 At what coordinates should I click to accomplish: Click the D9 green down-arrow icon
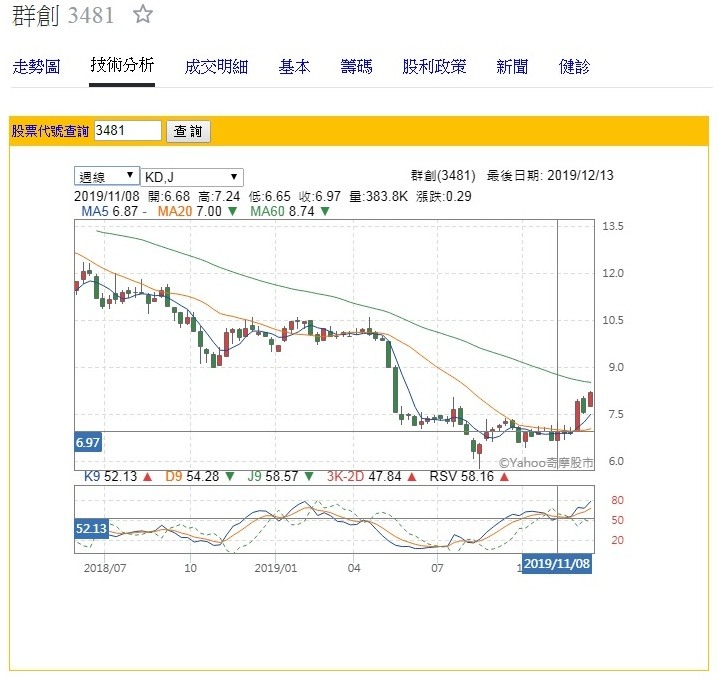(x=230, y=478)
